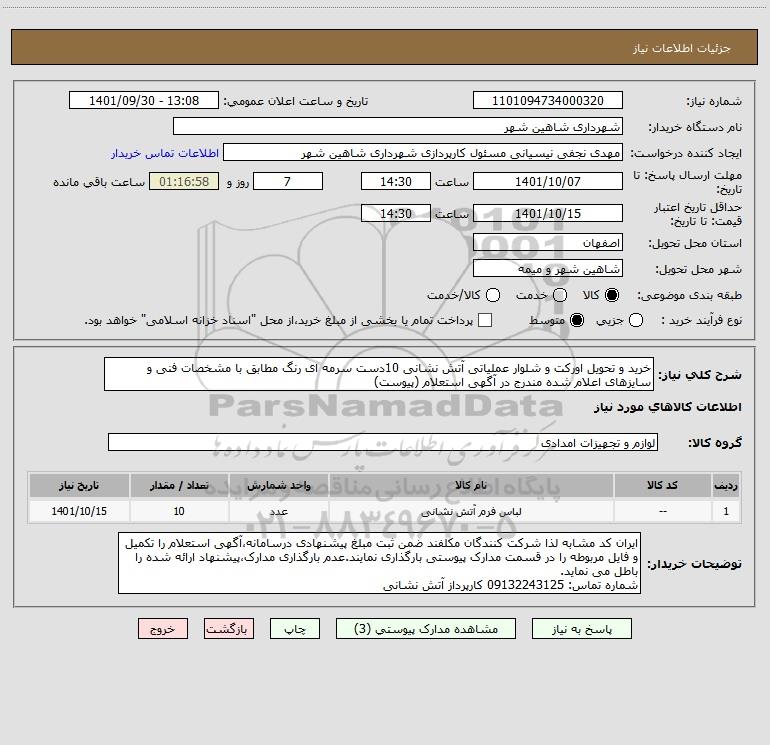The image size is (770, 745).
Task: Click requester field مهدی نجفی تیسیانی
Action: [x=422, y=153]
